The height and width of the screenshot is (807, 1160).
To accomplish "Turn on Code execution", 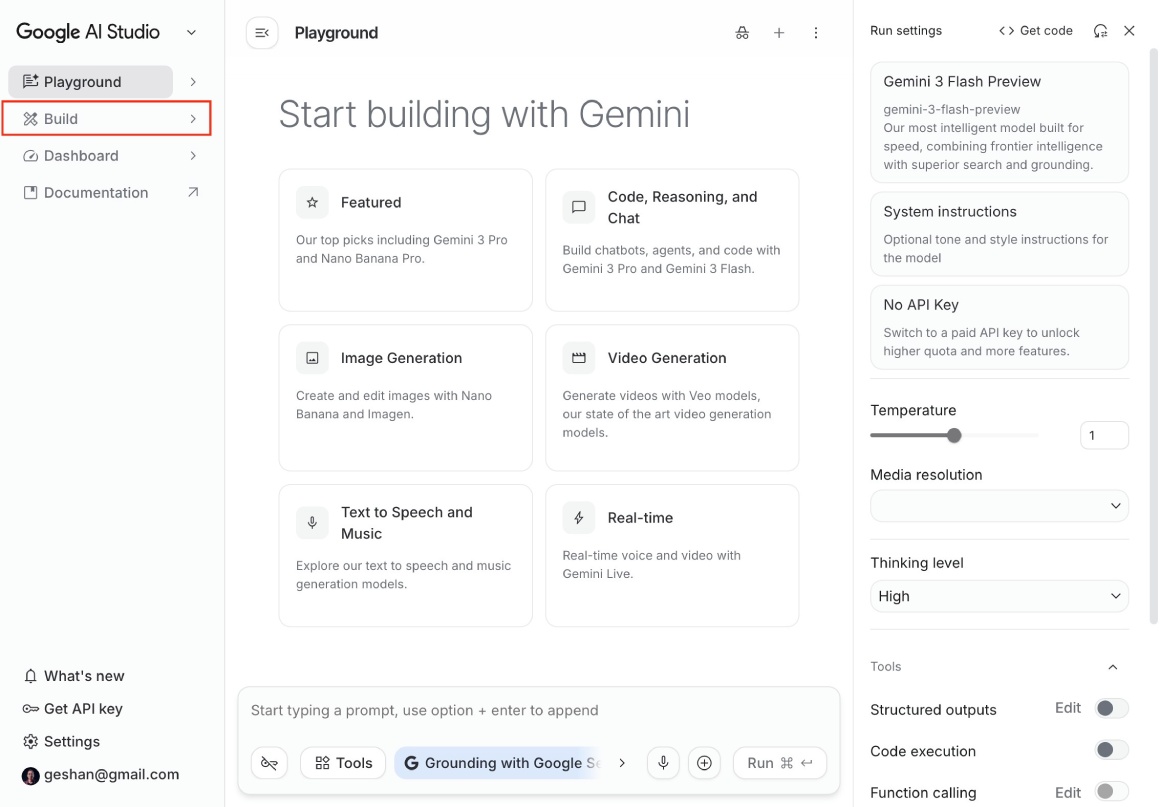I will [1111, 750].
